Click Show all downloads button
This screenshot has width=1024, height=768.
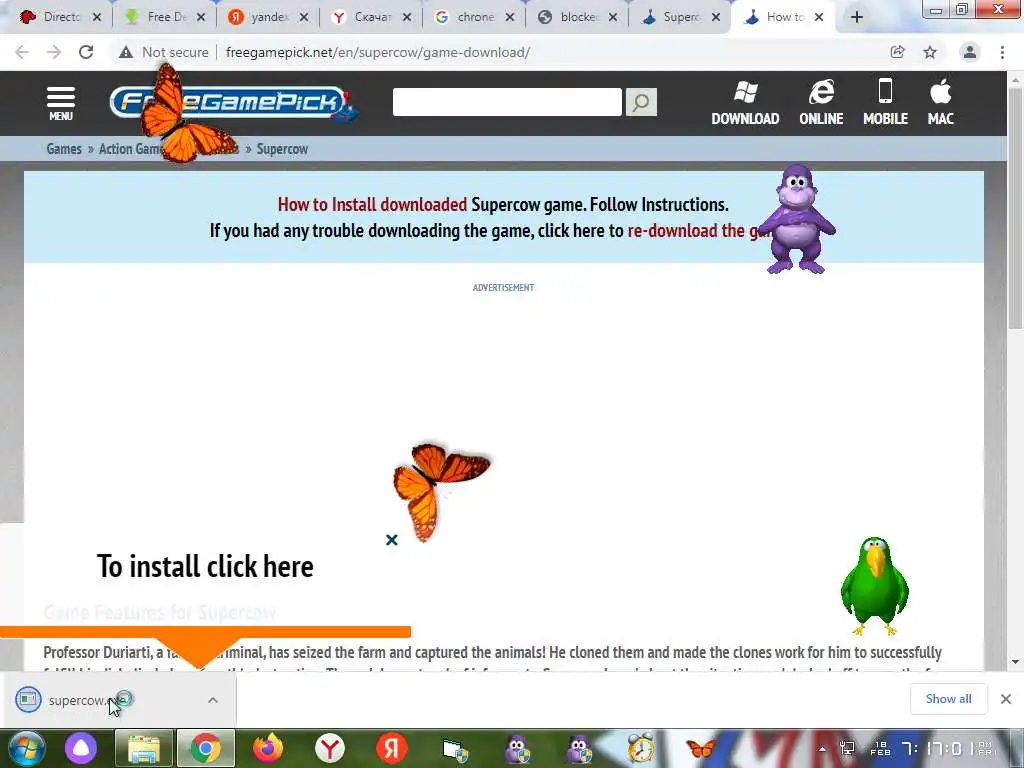click(x=948, y=699)
